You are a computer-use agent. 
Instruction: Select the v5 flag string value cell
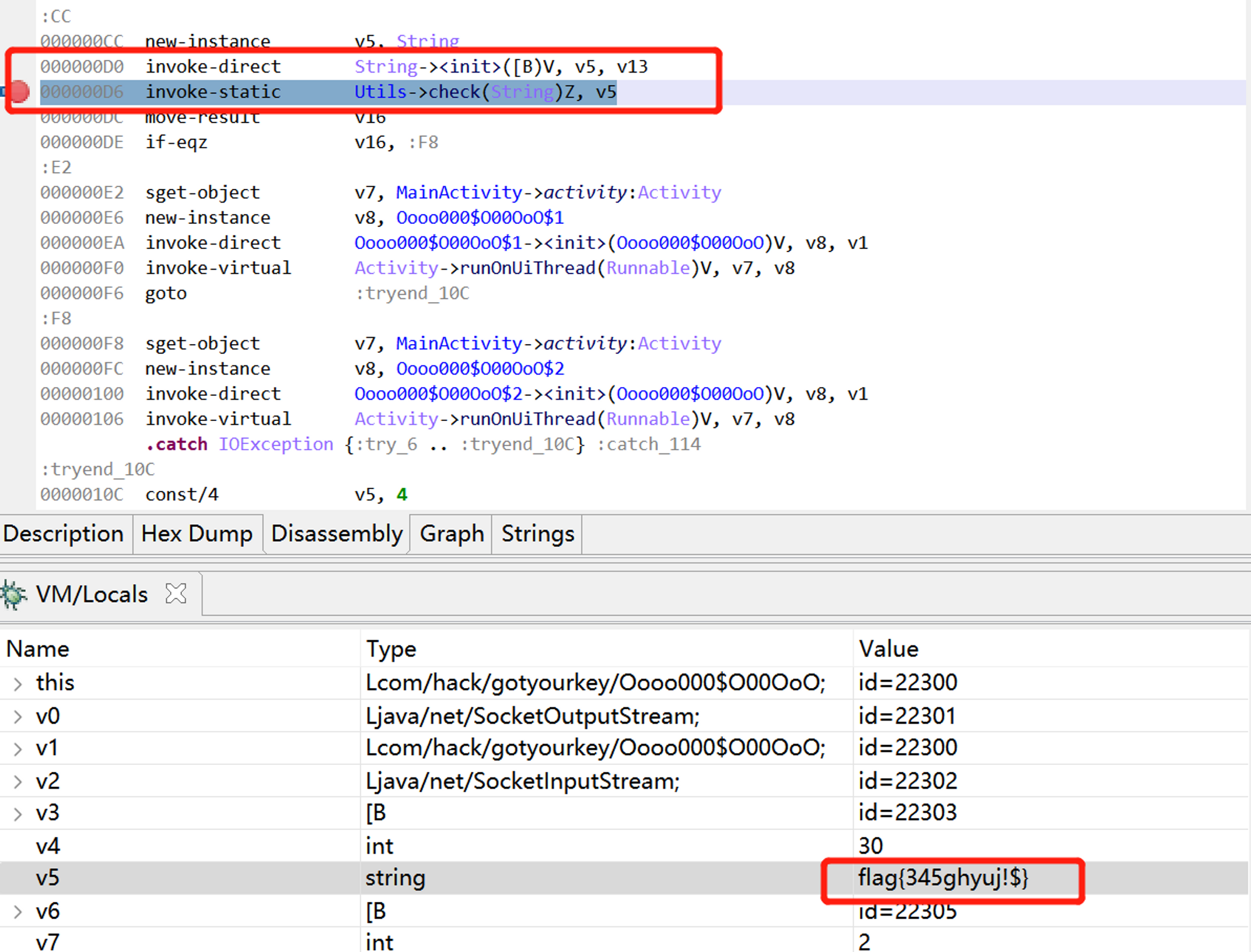pyautogui.click(x=942, y=878)
